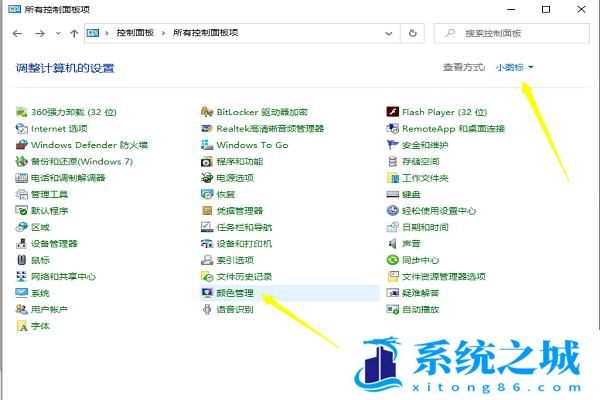Open the 索引选项 link
Image resolution: width=600 pixels, height=400 pixels.
click(235, 260)
